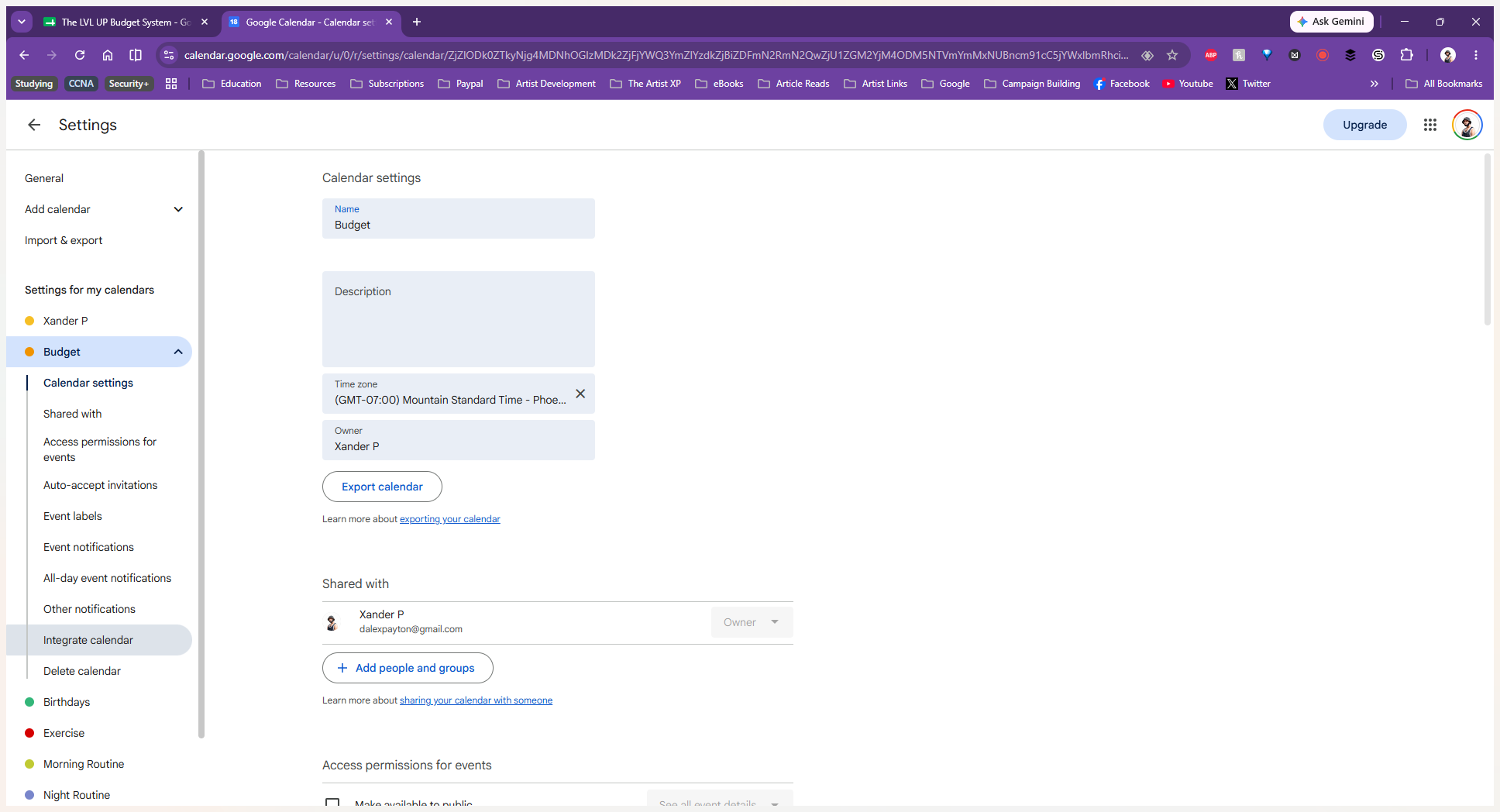
Task: Go back with the Settings back arrow
Action: pos(34,125)
